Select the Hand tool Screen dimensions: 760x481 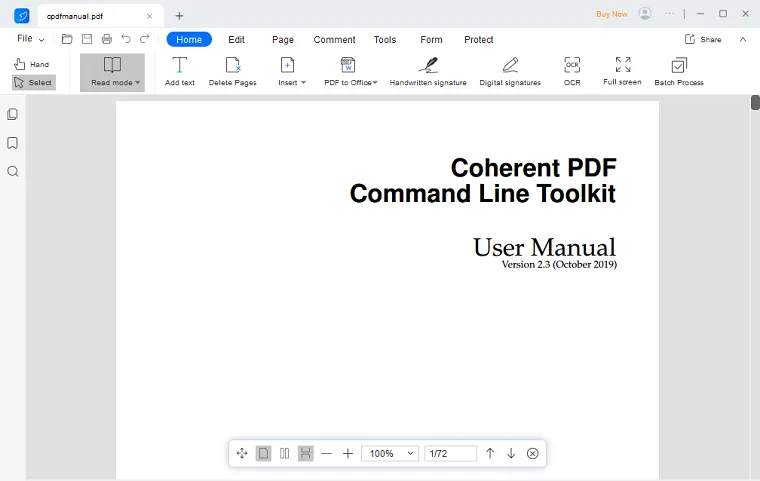click(32, 64)
